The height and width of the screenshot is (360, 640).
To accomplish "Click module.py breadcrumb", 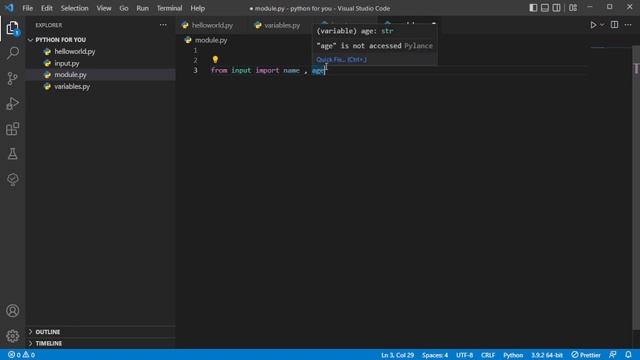I will click(206, 40).
